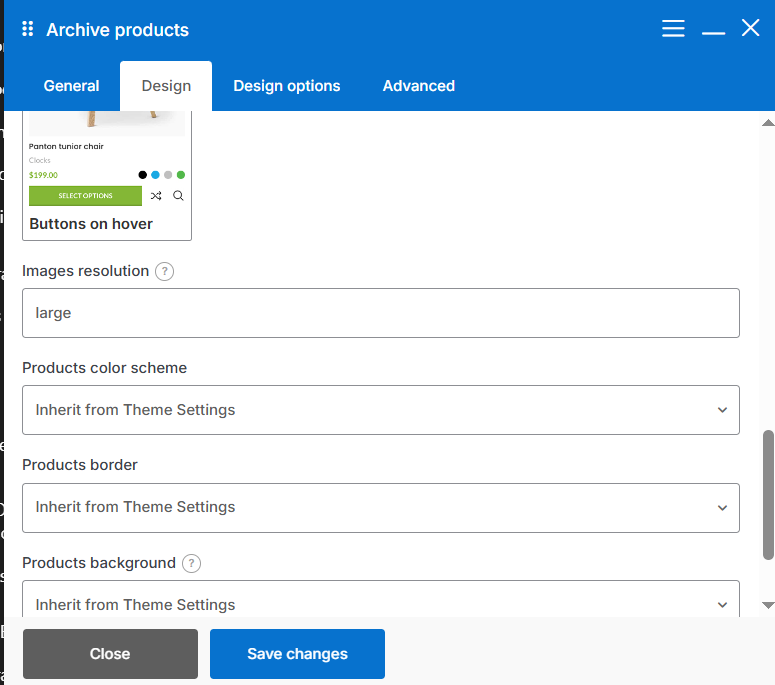775x685 pixels.
Task: Click the Clocks category label in preview
Action: point(40,160)
